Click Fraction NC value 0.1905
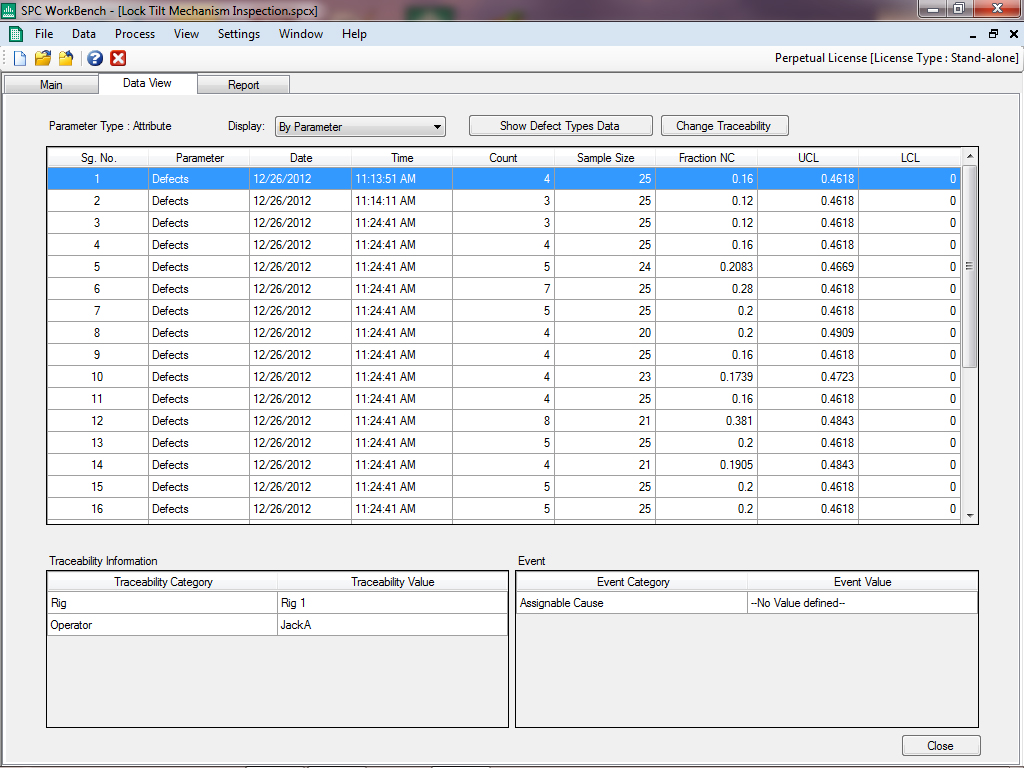The width and height of the screenshot is (1024, 768). pyautogui.click(x=707, y=465)
